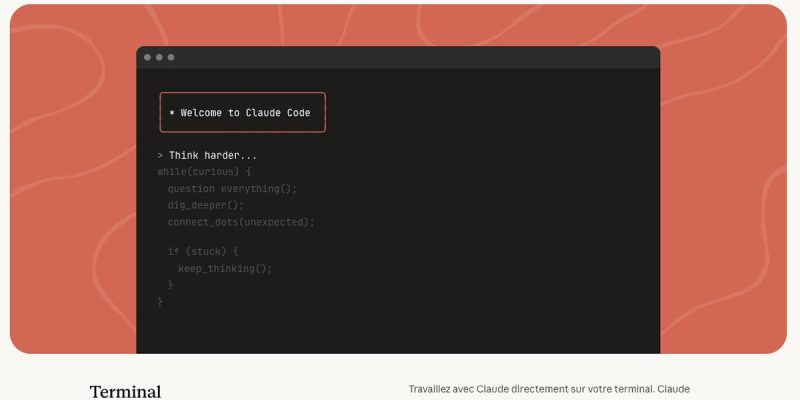Click the '>' prompt symbol before Think harder
Viewport: 800px width, 400px height.
pyautogui.click(x=160, y=156)
